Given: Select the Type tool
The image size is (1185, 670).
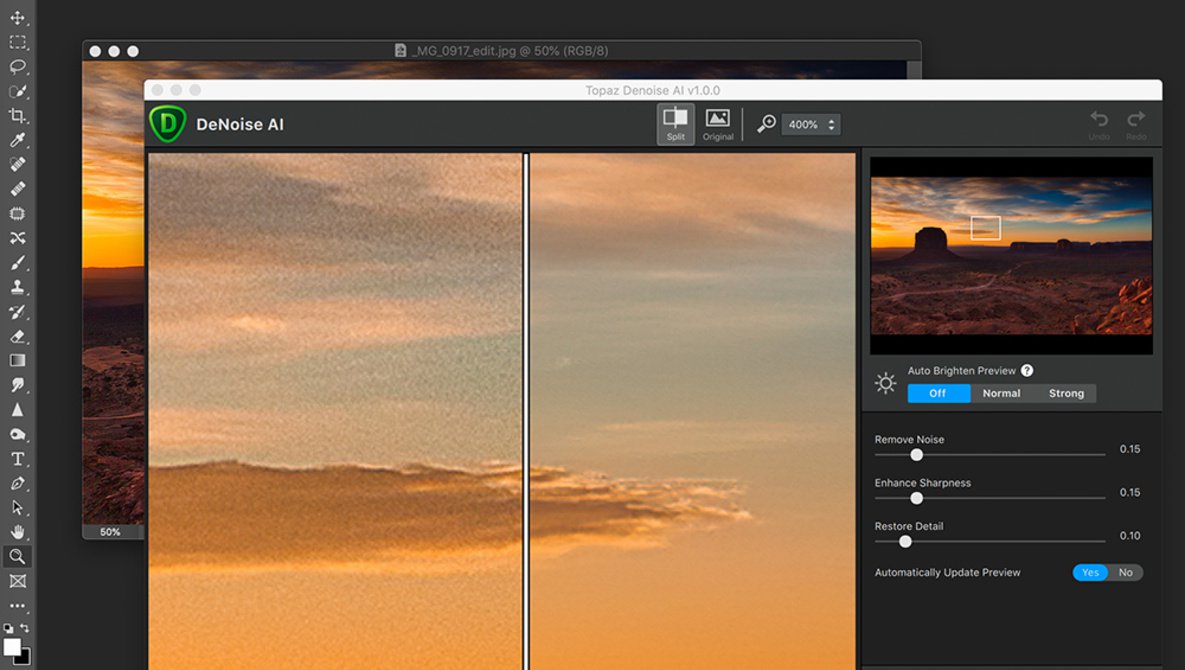Looking at the screenshot, I should [17, 459].
